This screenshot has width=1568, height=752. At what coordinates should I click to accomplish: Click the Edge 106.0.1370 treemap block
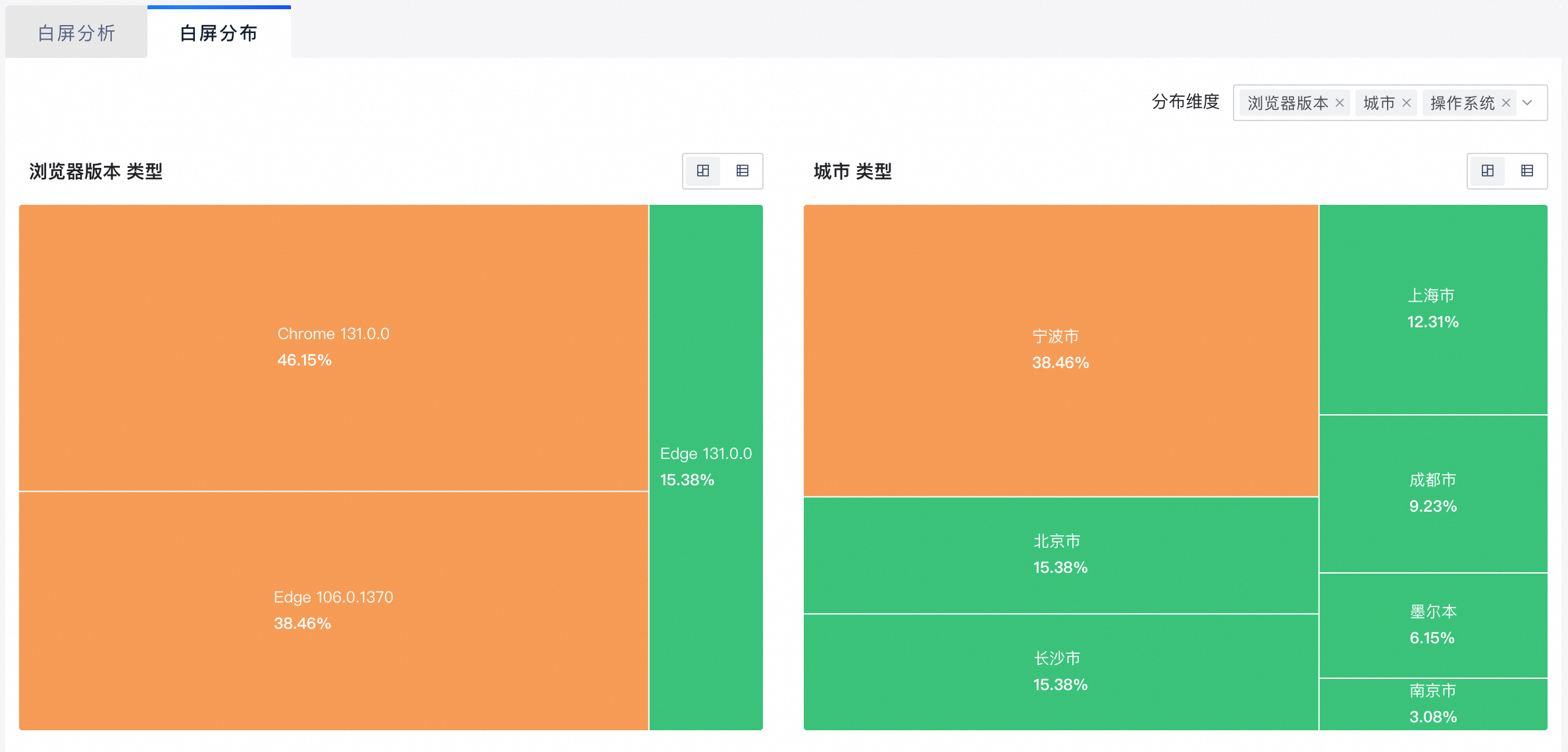tap(334, 610)
